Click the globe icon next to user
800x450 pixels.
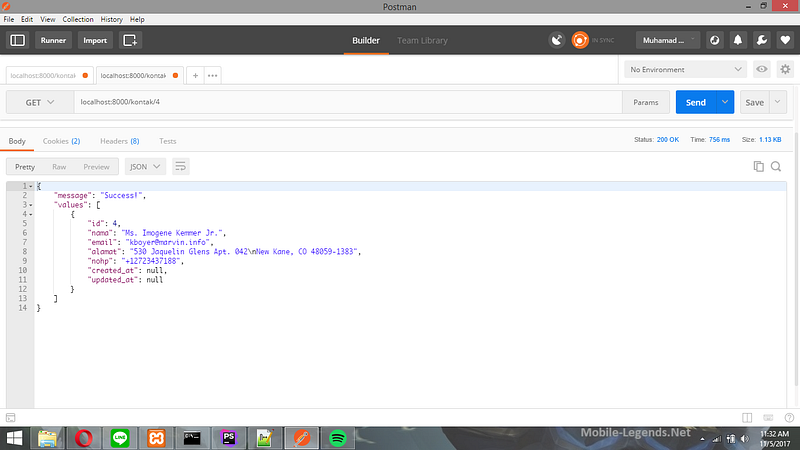714,40
